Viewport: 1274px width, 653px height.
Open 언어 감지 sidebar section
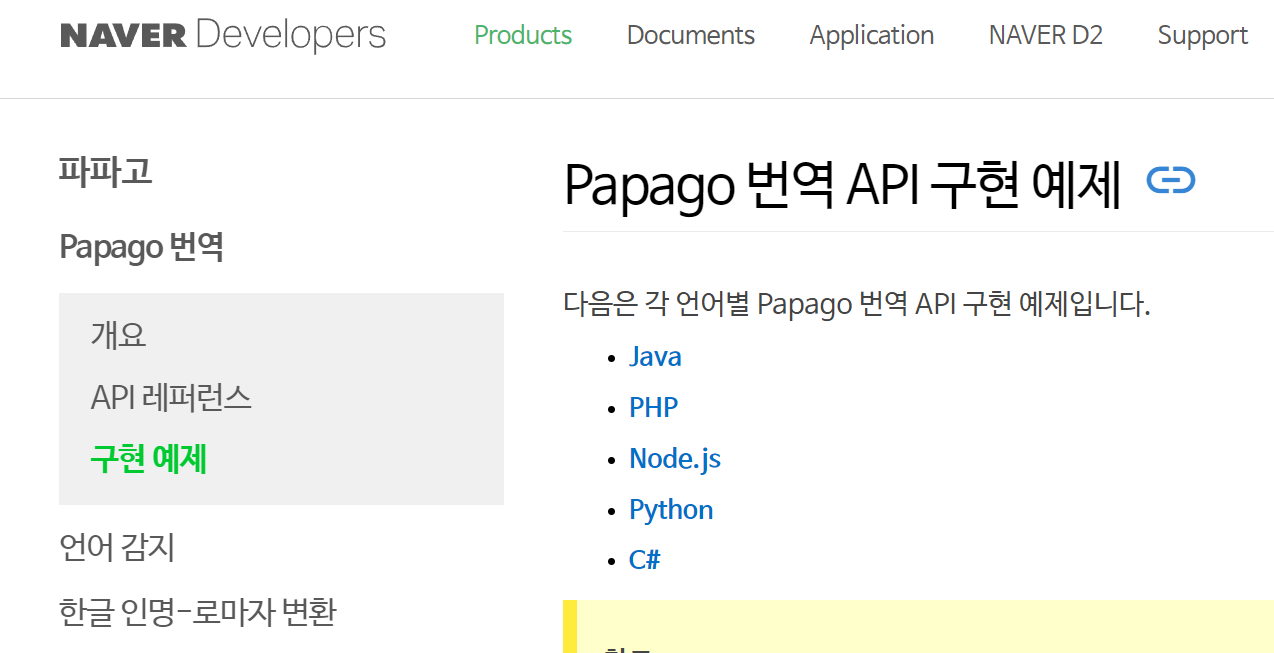pos(117,547)
